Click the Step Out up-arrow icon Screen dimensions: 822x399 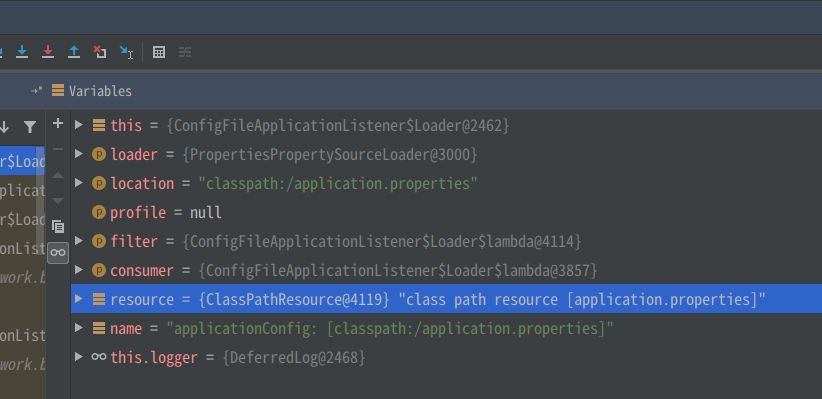(74, 52)
